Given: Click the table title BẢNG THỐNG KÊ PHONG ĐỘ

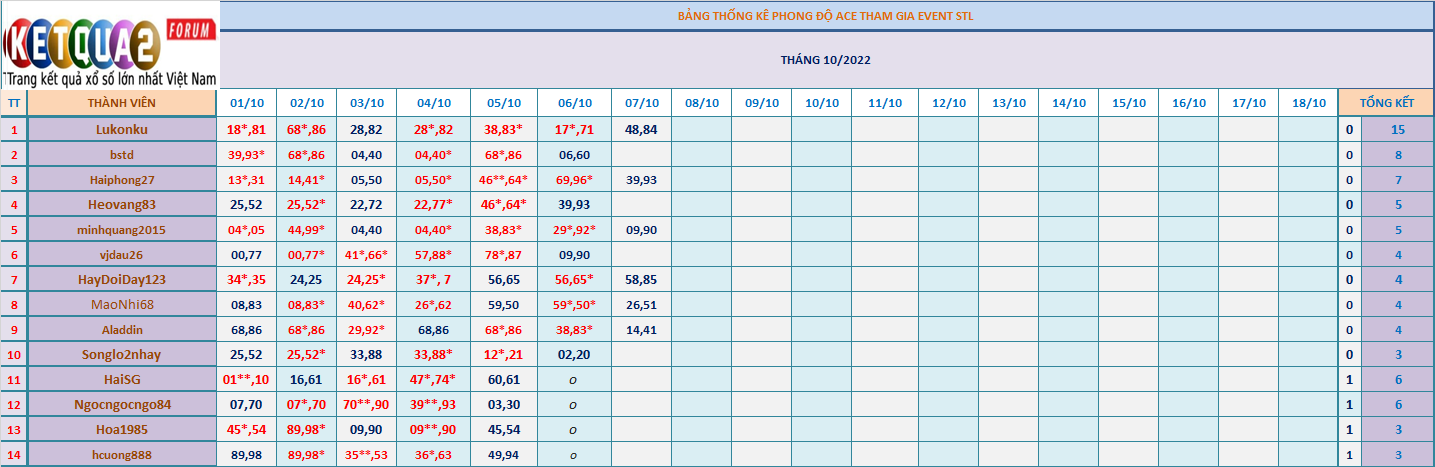Looking at the screenshot, I should [x=825, y=16].
